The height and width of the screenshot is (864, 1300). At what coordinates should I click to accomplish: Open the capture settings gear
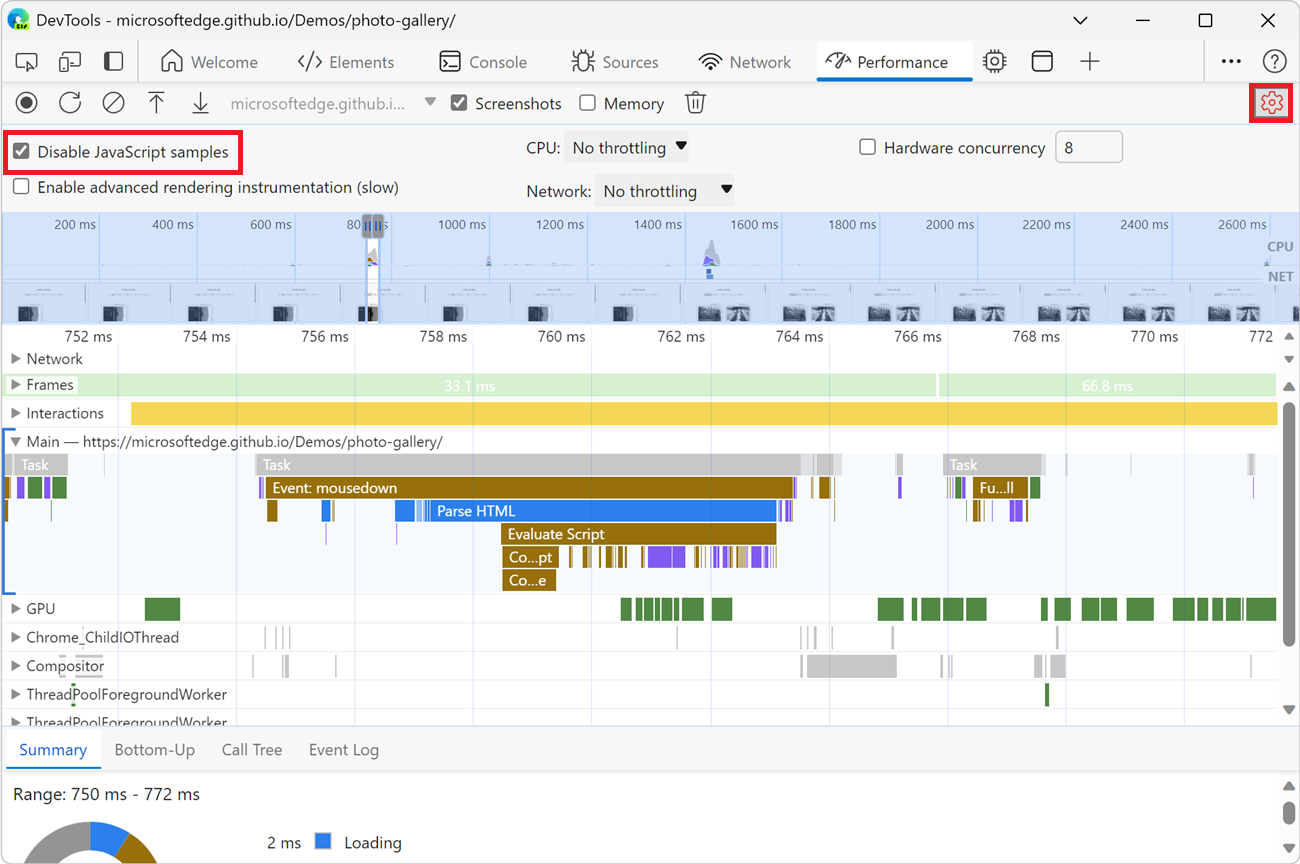point(1269,102)
